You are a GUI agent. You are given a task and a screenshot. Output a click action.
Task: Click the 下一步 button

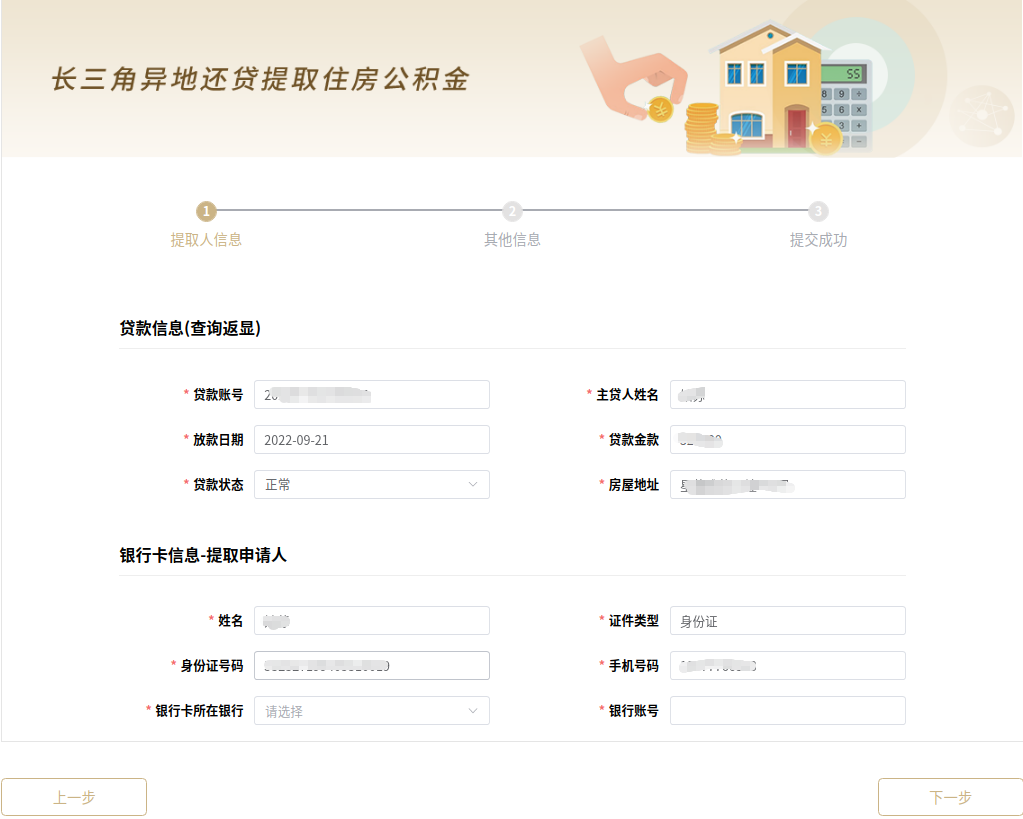(x=949, y=797)
